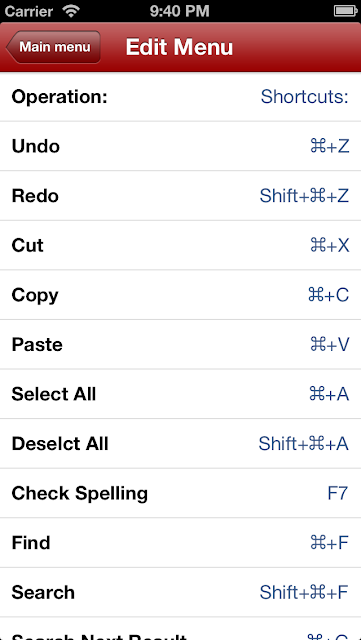Tap the Shortcuts: header label
Screen dimensions: 361x640
pos(305,97)
